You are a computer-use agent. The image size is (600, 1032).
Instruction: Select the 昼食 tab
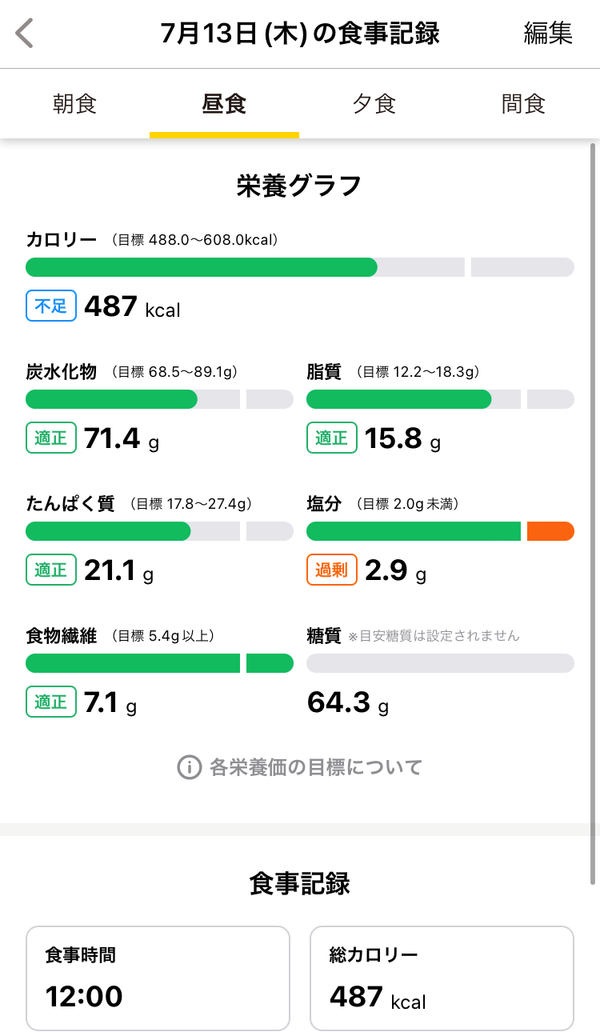coord(224,104)
